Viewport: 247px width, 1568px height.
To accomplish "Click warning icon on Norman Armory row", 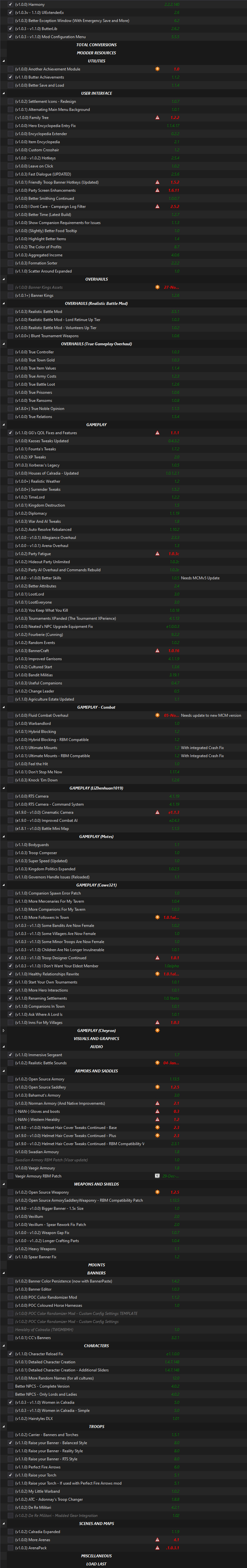I will pos(157,1103).
